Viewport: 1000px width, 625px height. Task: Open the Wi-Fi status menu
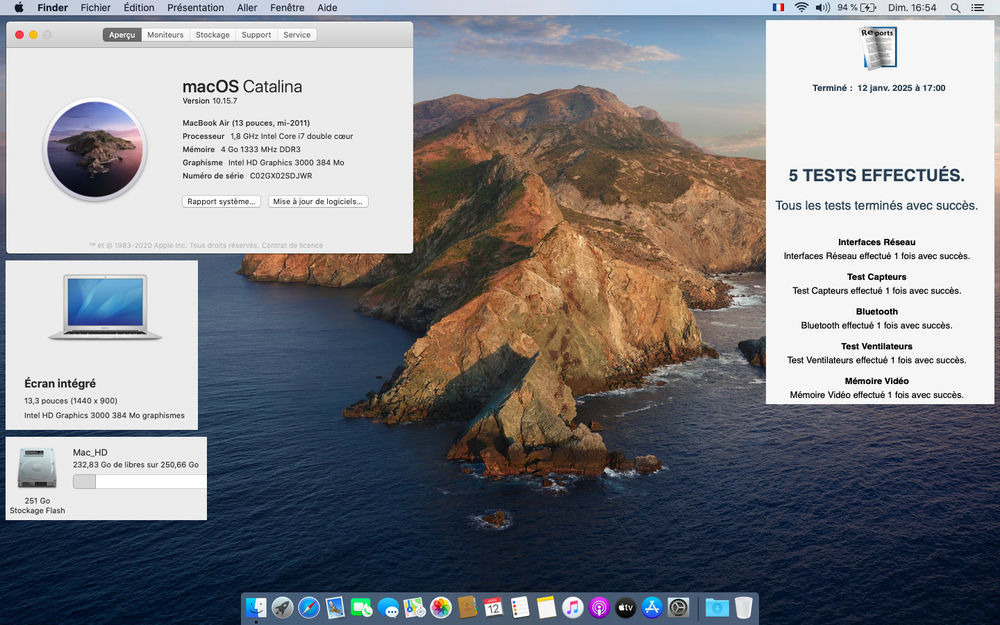(x=801, y=7)
